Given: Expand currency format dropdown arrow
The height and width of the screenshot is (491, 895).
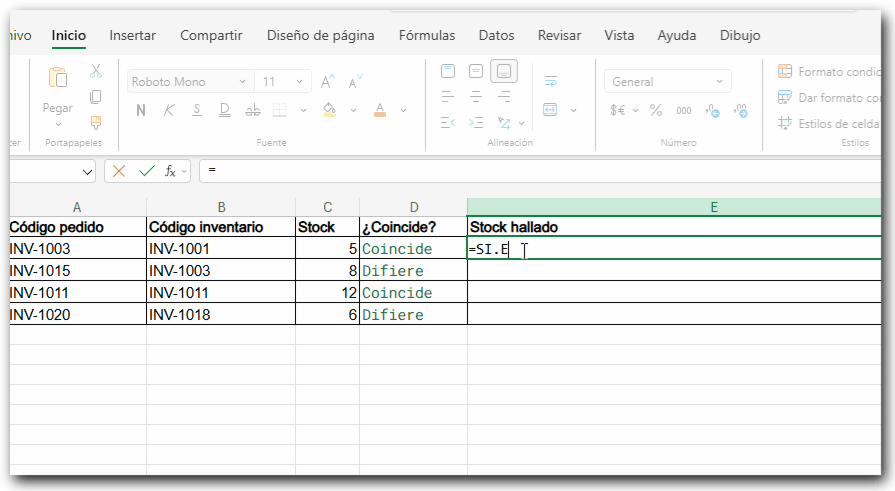Looking at the screenshot, I should click(635, 111).
